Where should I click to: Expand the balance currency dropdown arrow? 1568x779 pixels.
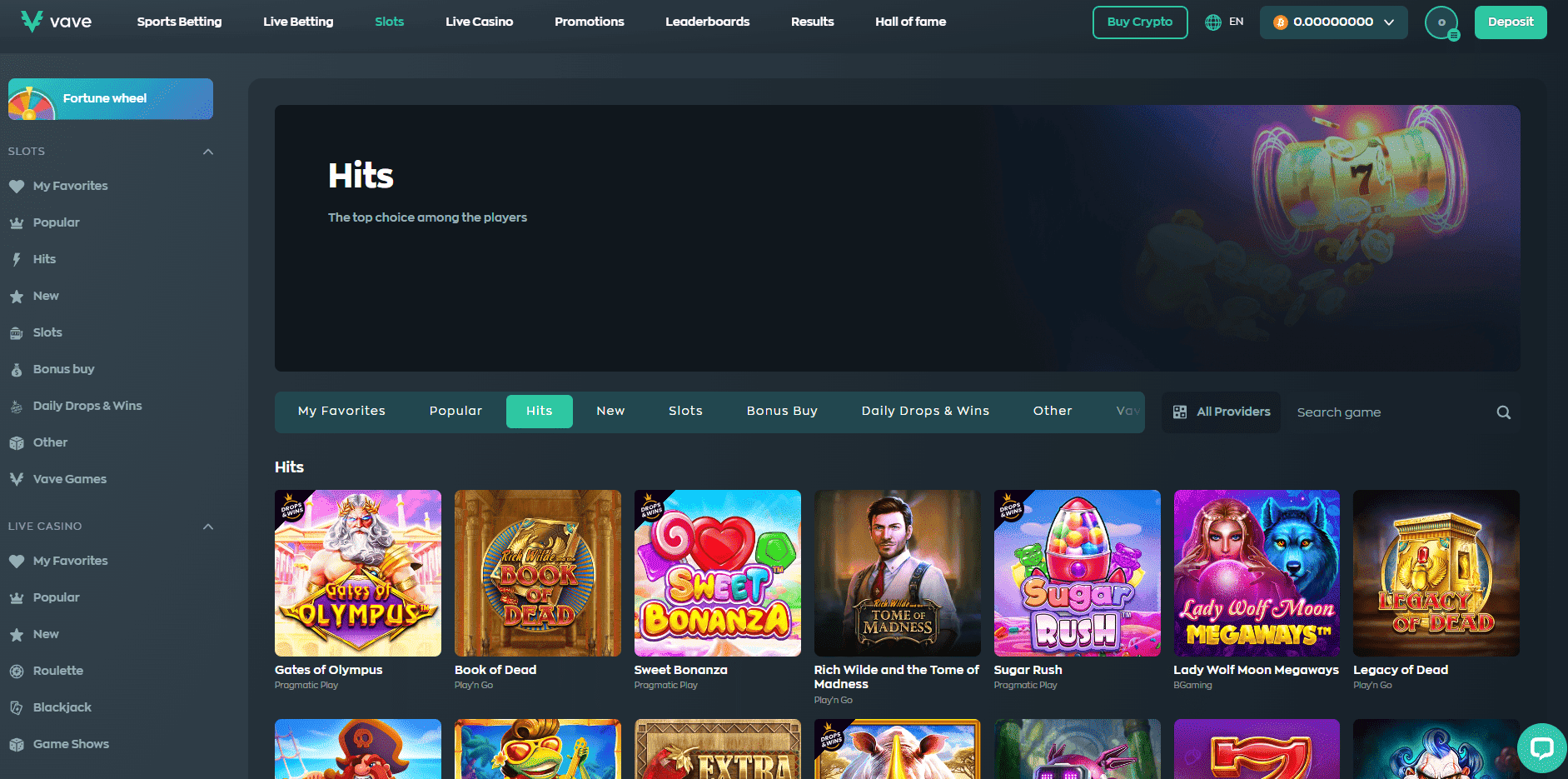(1389, 22)
